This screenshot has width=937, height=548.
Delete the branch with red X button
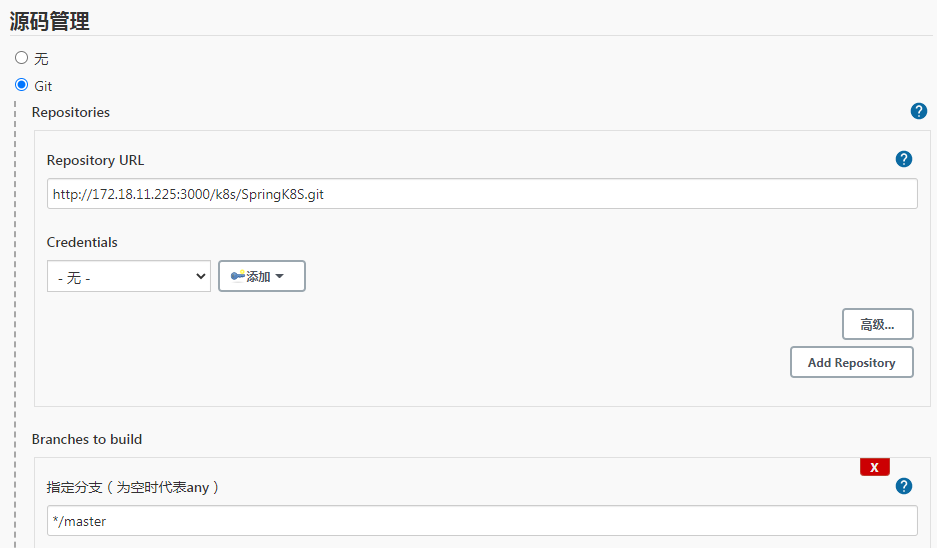pos(874,467)
